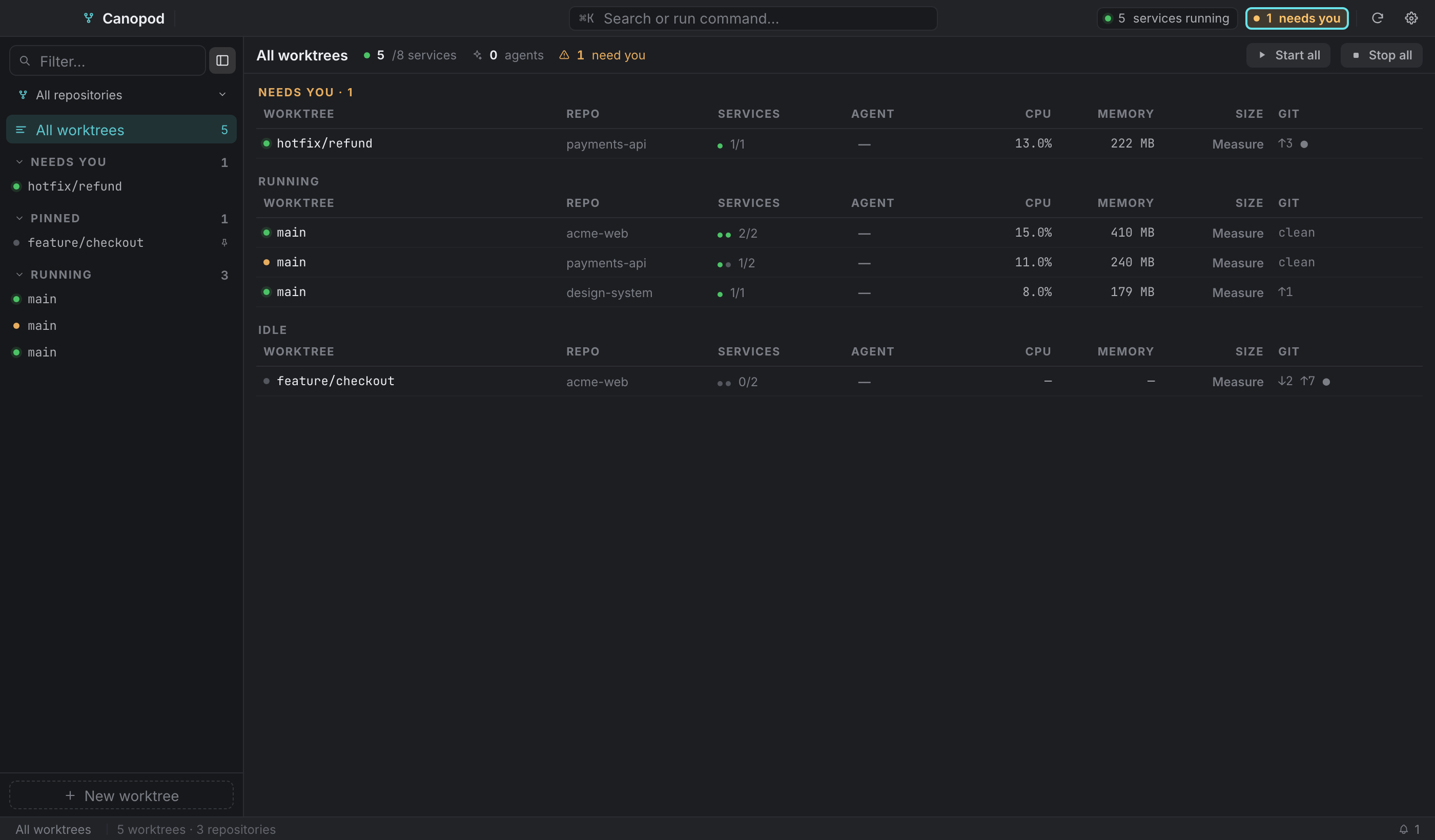Select All worktrees in the sidebar
Viewport: 1435px width, 840px height.
coord(121,130)
